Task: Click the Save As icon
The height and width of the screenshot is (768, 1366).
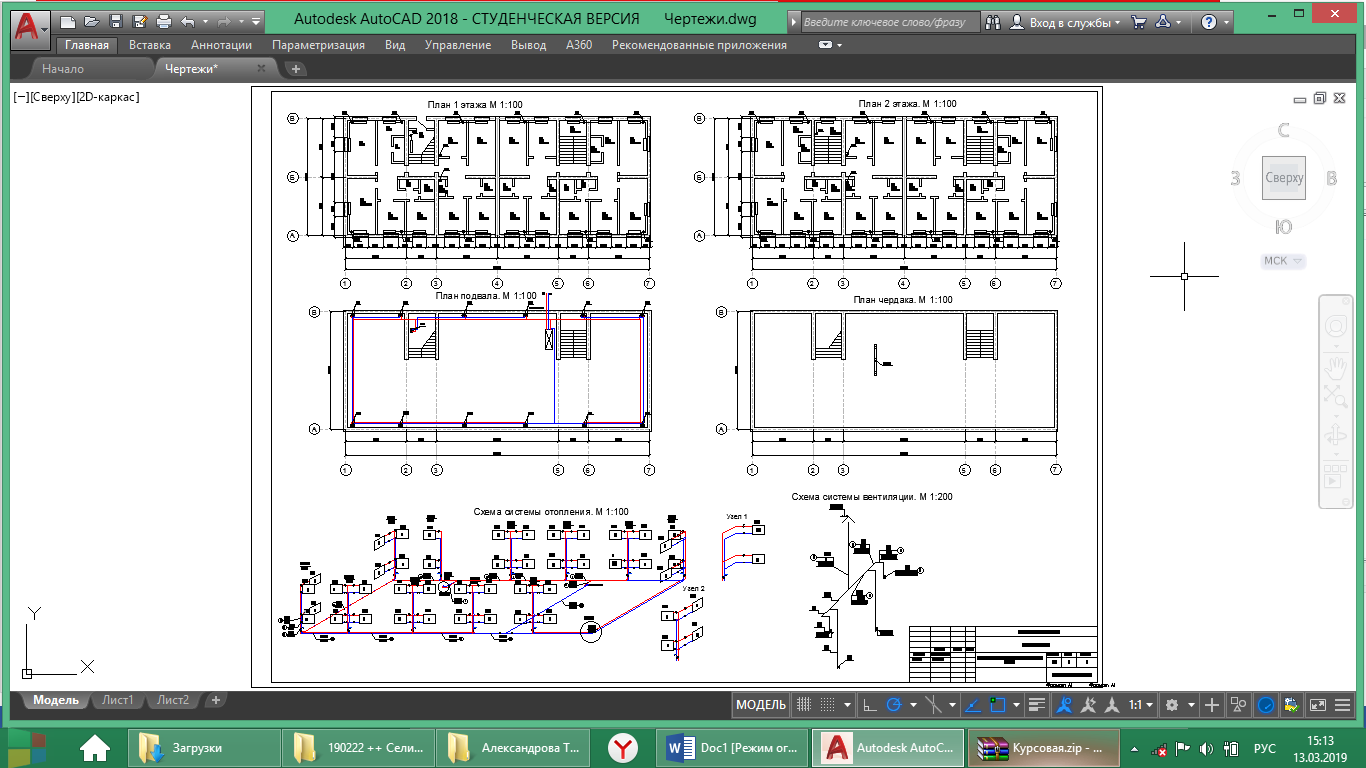Action: click(140, 20)
